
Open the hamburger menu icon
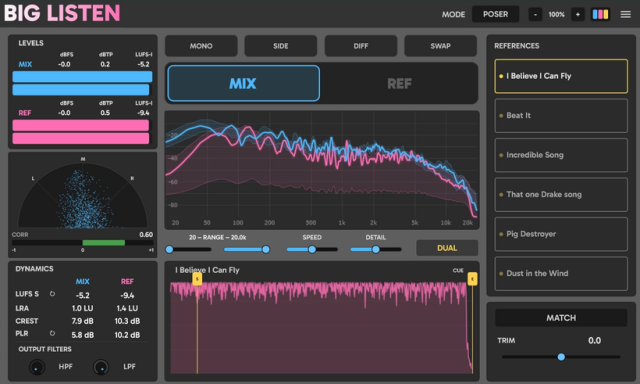coord(625,14)
